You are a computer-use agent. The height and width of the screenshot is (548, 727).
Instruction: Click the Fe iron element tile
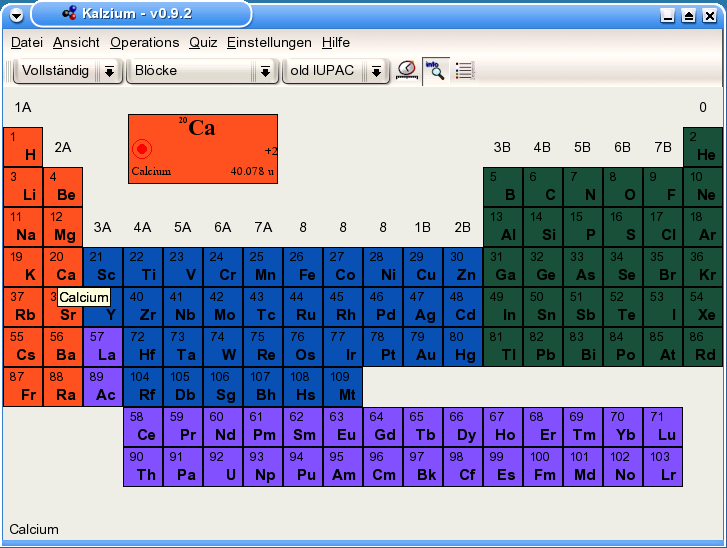[303, 267]
